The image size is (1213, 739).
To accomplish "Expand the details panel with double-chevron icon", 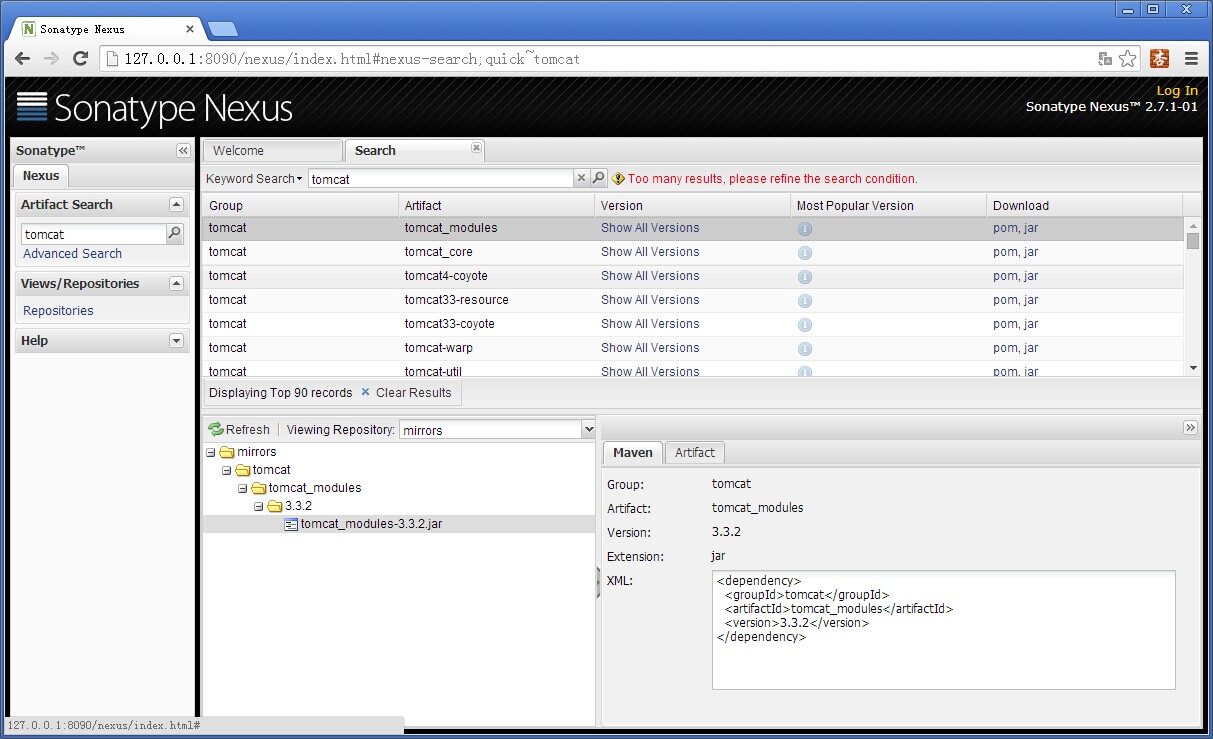I will pos(1190,428).
